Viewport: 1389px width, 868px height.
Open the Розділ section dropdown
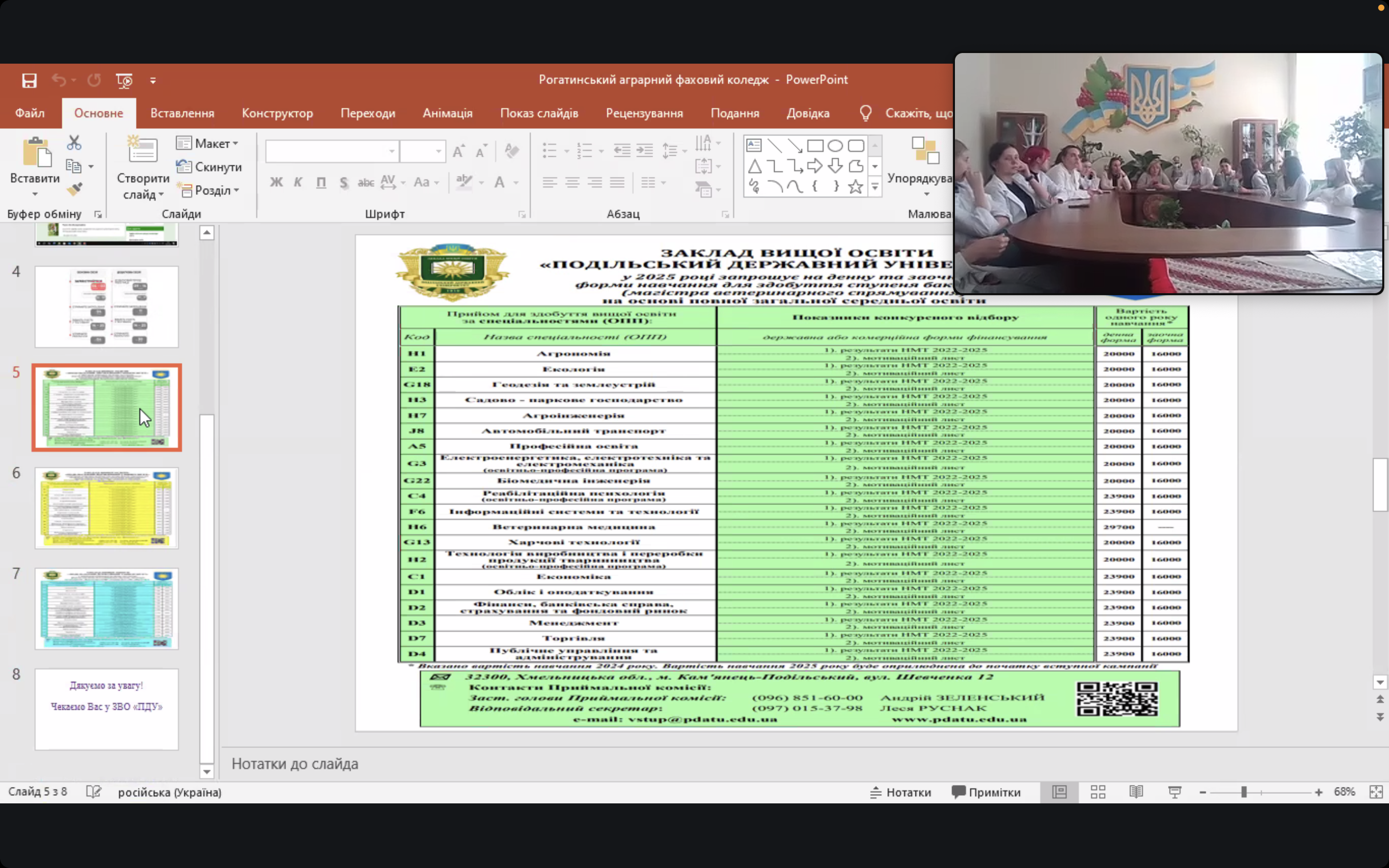(x=208, y=190)
